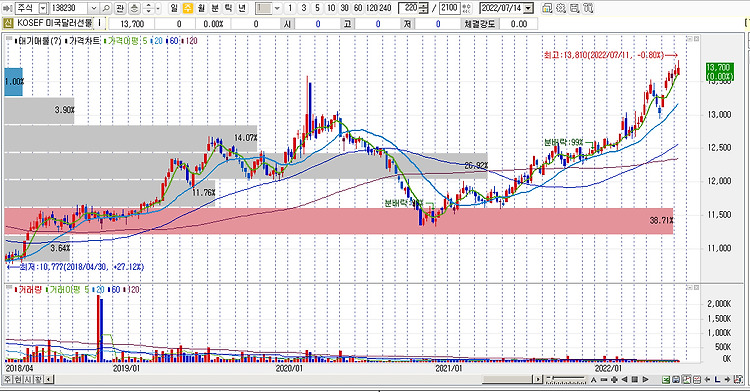The width and height of the screenshot is (750, 392).
Task: Open the interval combo box dropdown
Action: 277,8
